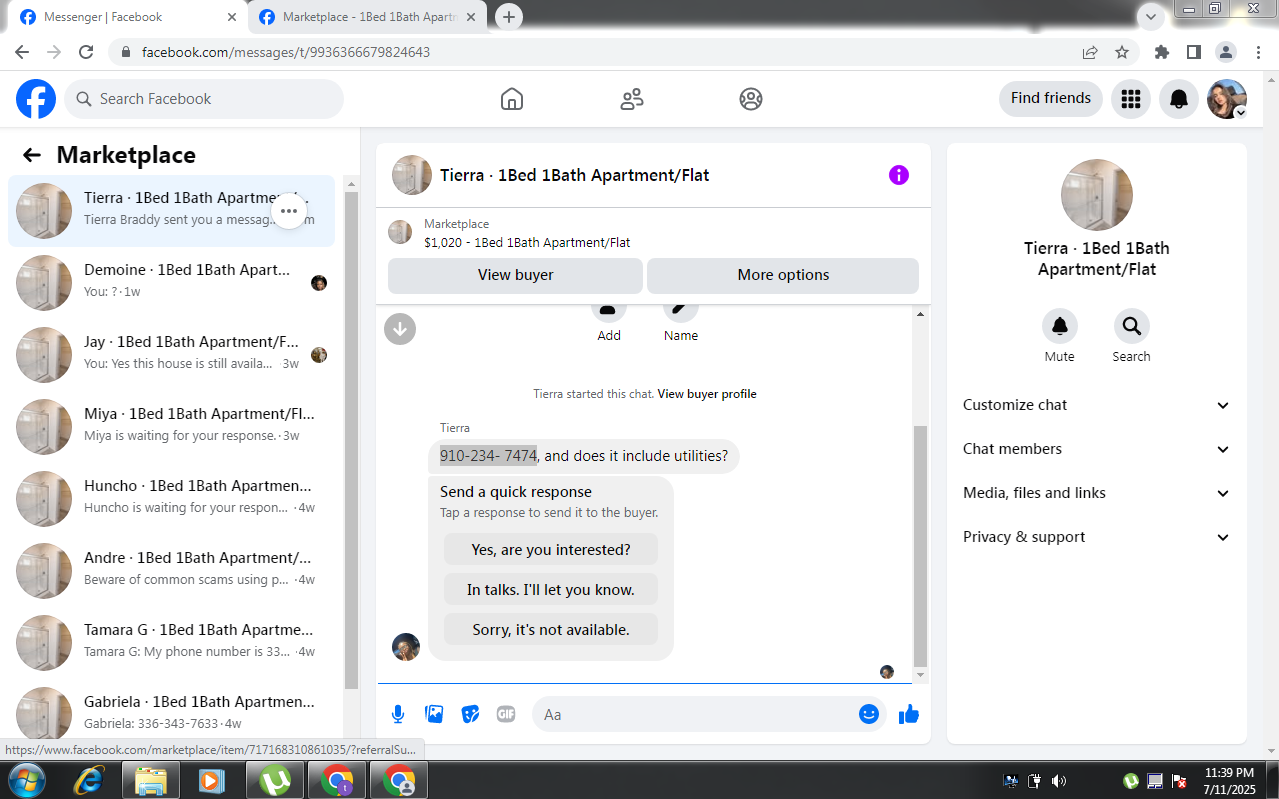The image size is (1279, 799).
Task: Open the Facebook menu grid icon
Action: 1131,99
